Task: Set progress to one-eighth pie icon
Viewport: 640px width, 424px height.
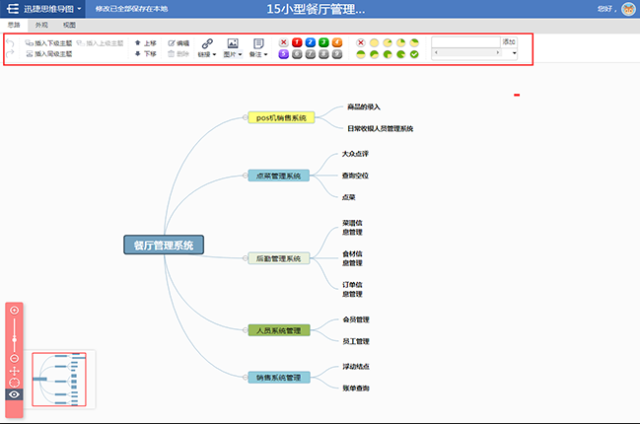Action: [387, 42]
